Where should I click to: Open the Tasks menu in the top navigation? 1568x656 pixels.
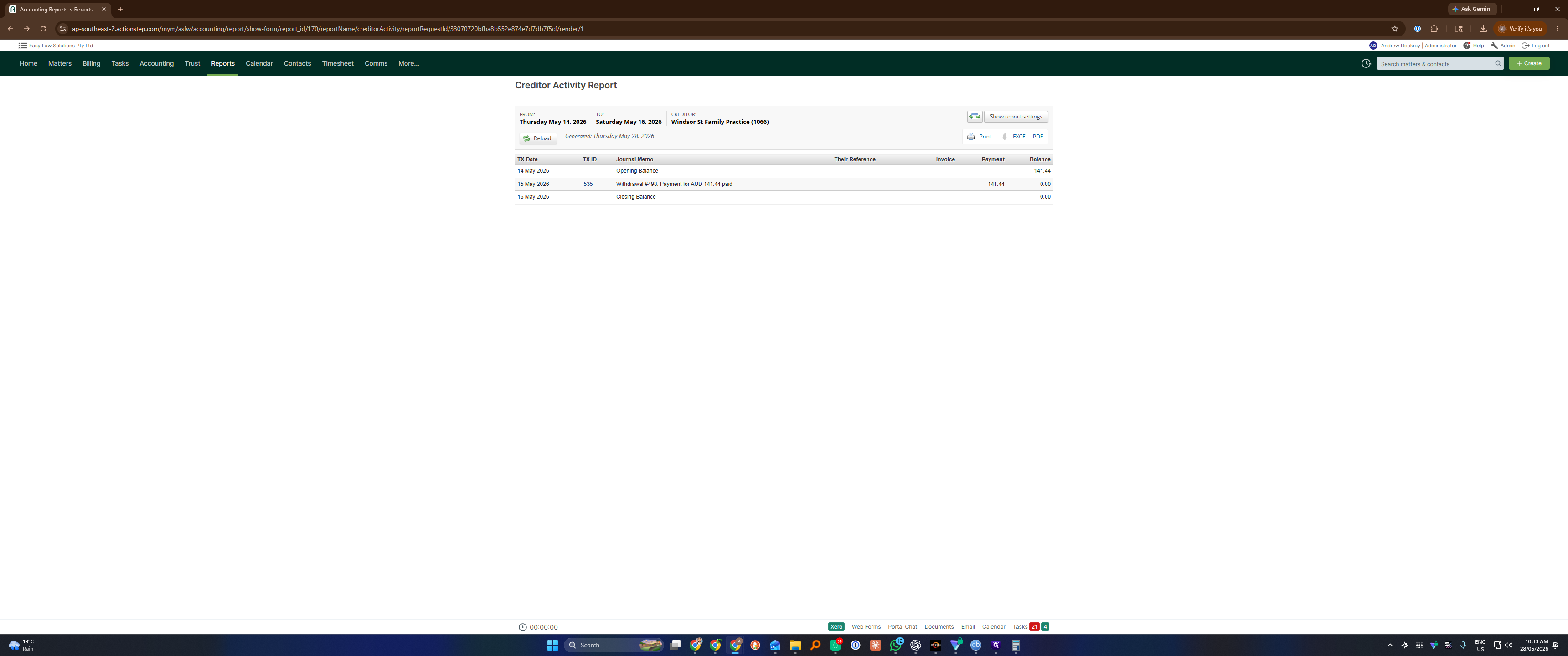(120, 63)
